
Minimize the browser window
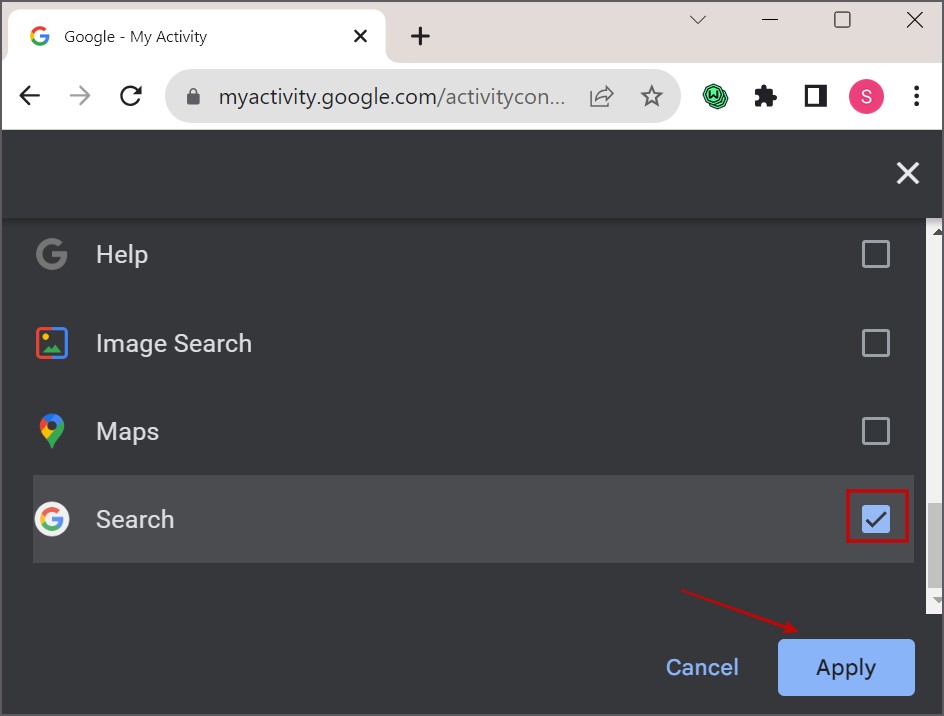770,20
